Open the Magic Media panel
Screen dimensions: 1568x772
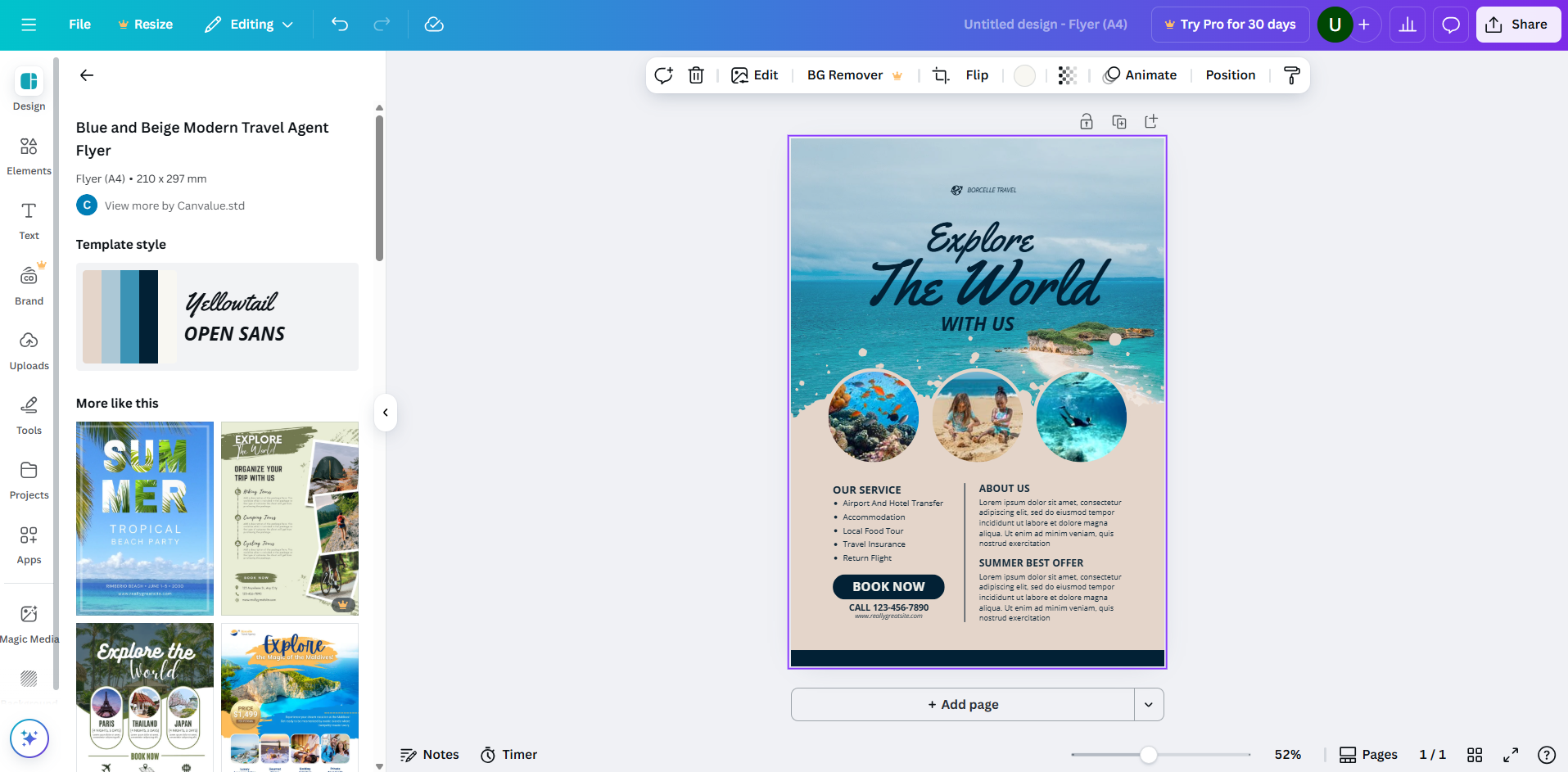click(29, 622)
